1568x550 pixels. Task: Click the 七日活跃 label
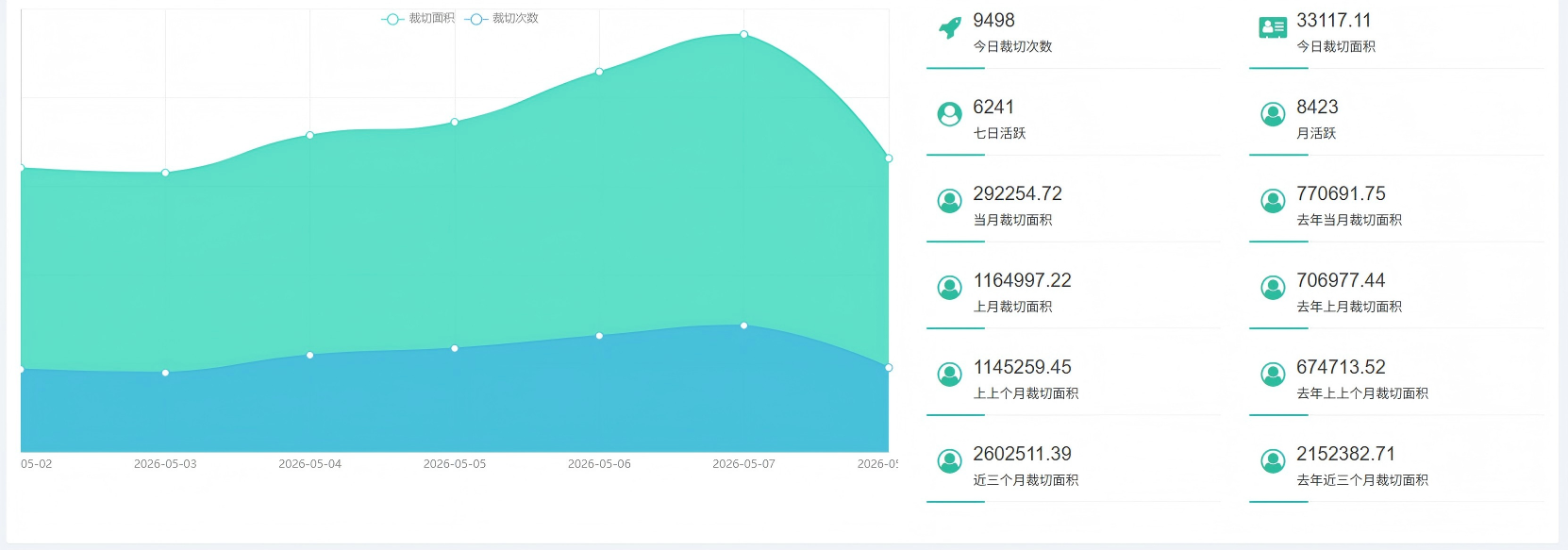999,133
